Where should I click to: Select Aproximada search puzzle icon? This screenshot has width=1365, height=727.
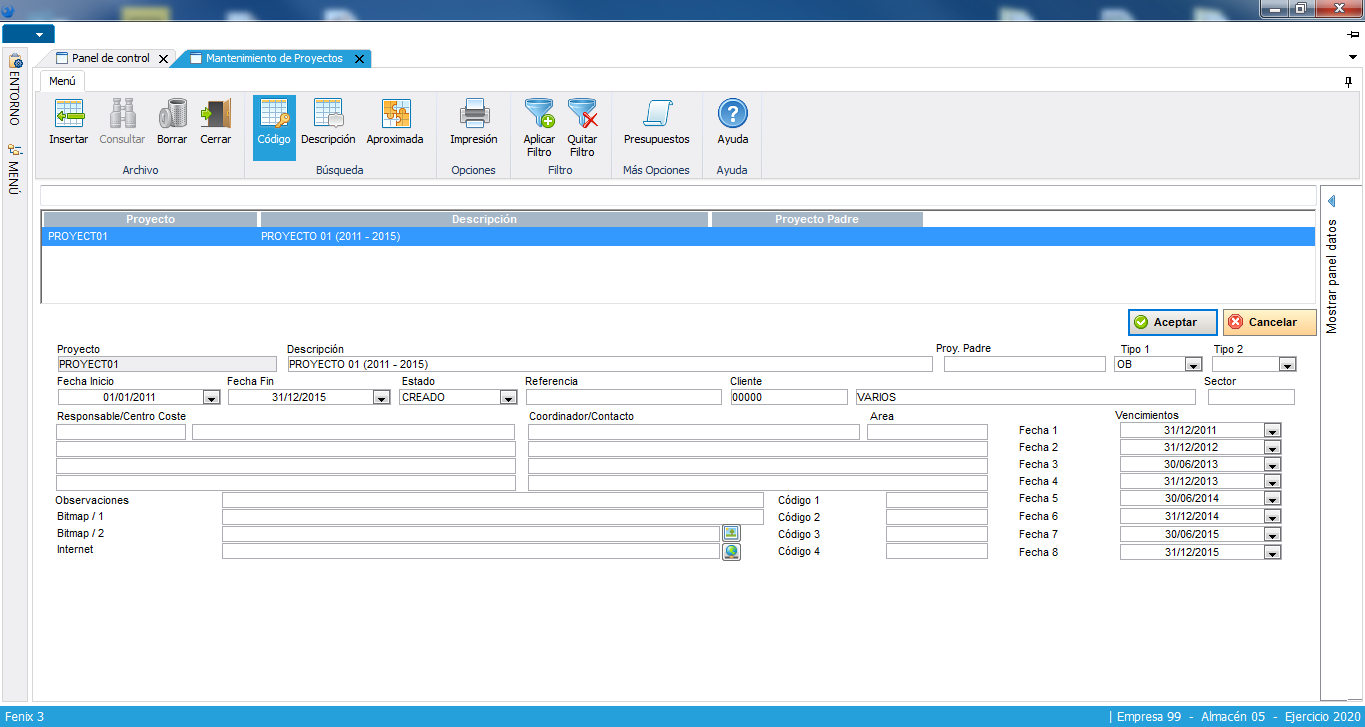pos(395,115)
